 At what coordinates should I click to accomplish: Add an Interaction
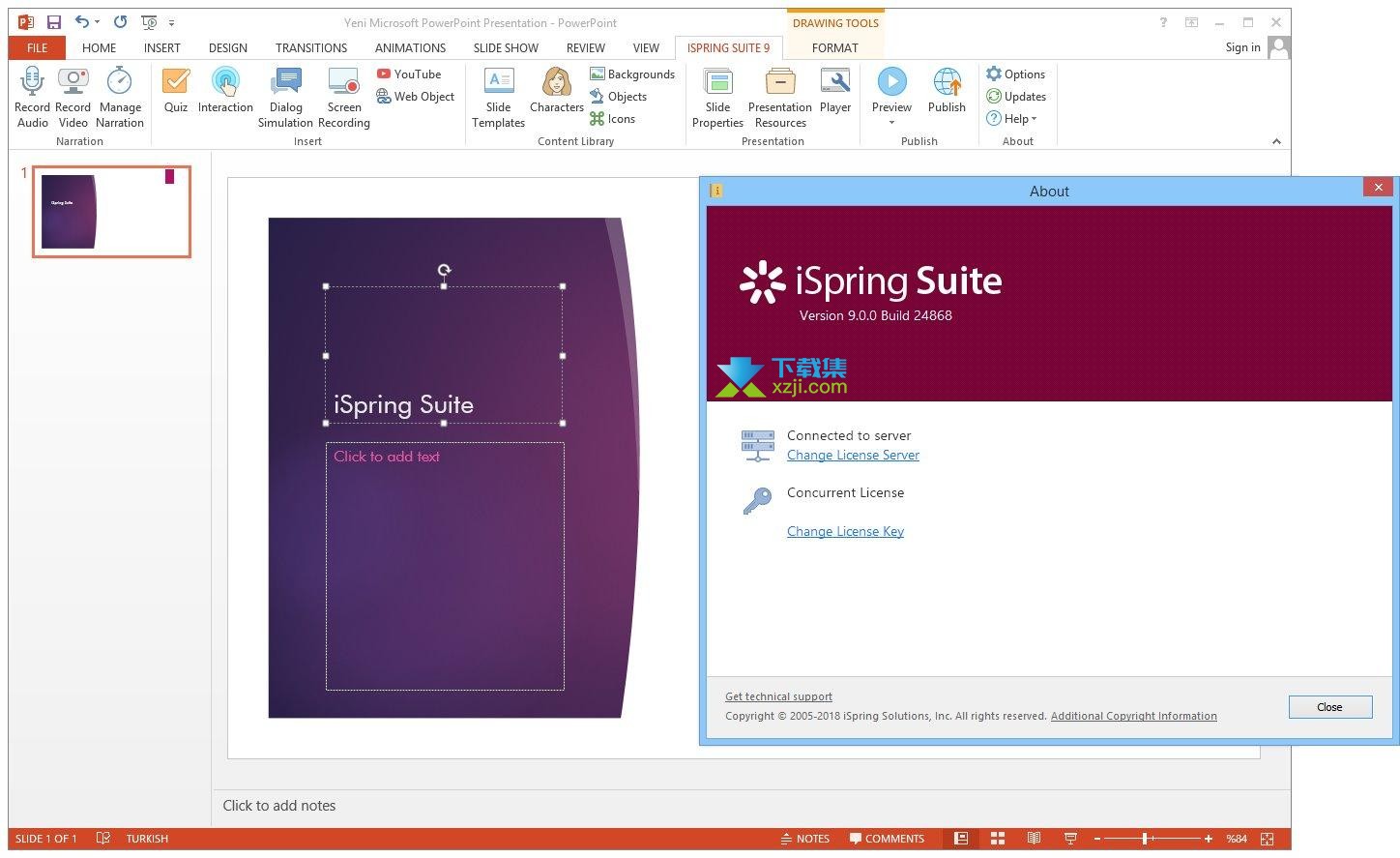coord(225,90)
